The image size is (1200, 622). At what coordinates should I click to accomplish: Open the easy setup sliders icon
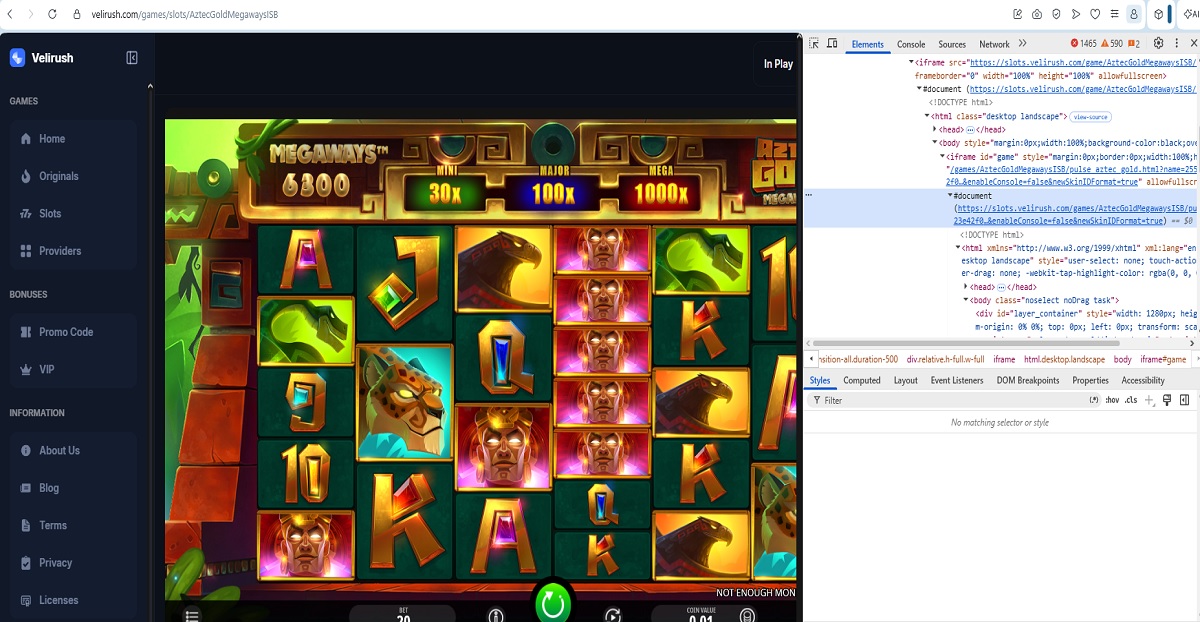point(1114,15)
